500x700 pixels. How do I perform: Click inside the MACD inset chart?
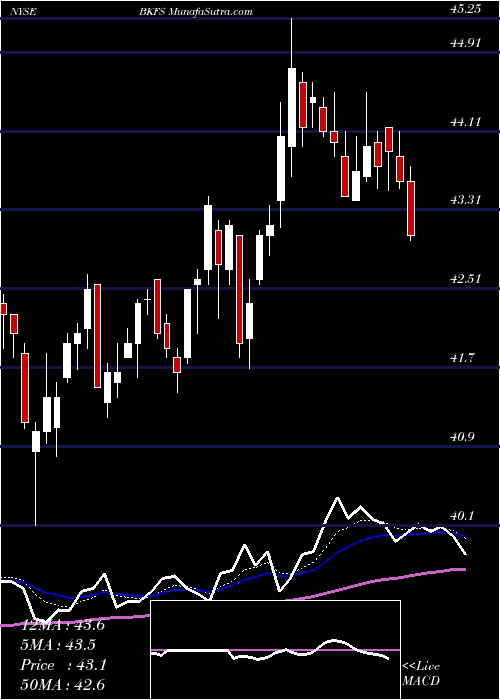[x=275, y=650]
